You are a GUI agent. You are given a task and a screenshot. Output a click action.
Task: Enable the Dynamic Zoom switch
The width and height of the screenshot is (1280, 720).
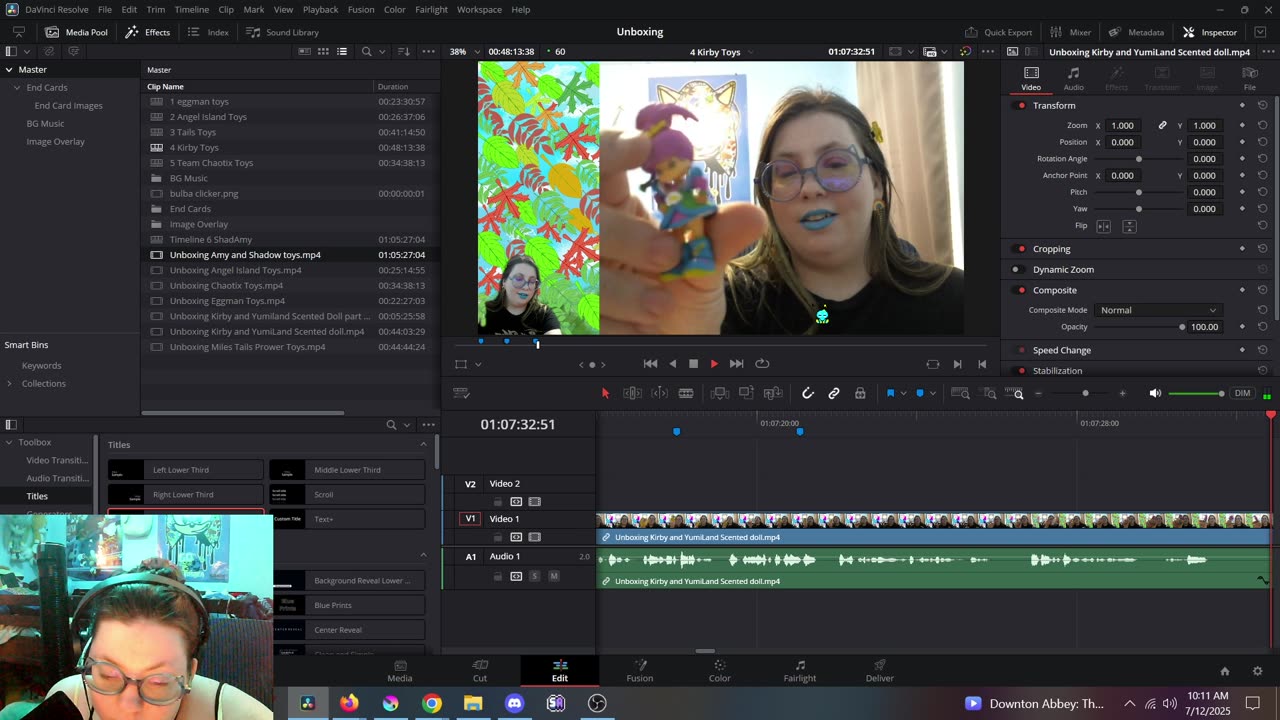[1016, 270]
